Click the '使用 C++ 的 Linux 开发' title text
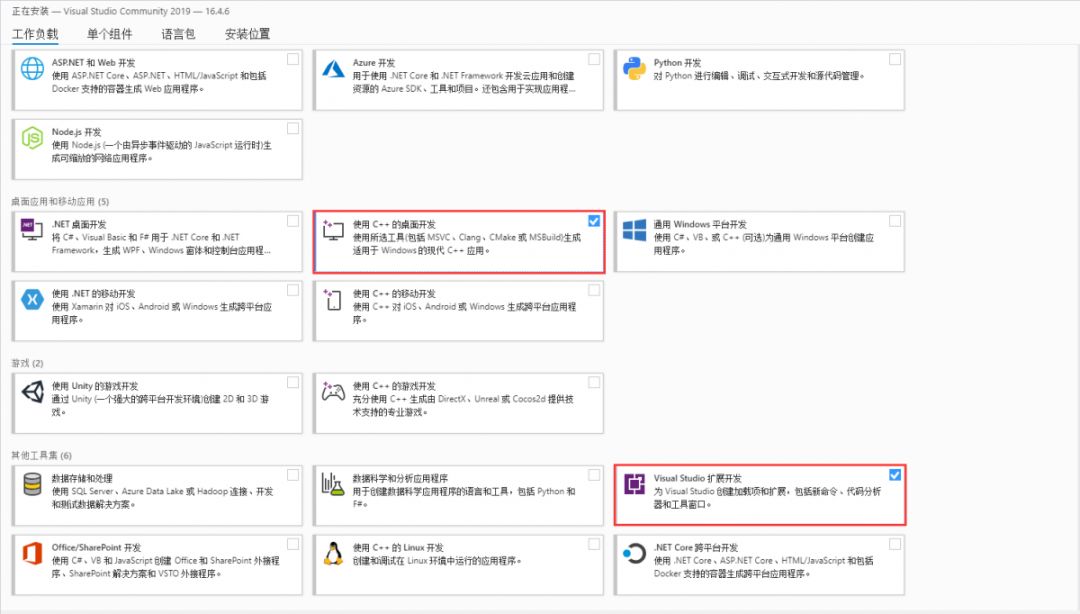Image resolution: width=1080 pixels, height=614 pixels. [x=398, y=547]
